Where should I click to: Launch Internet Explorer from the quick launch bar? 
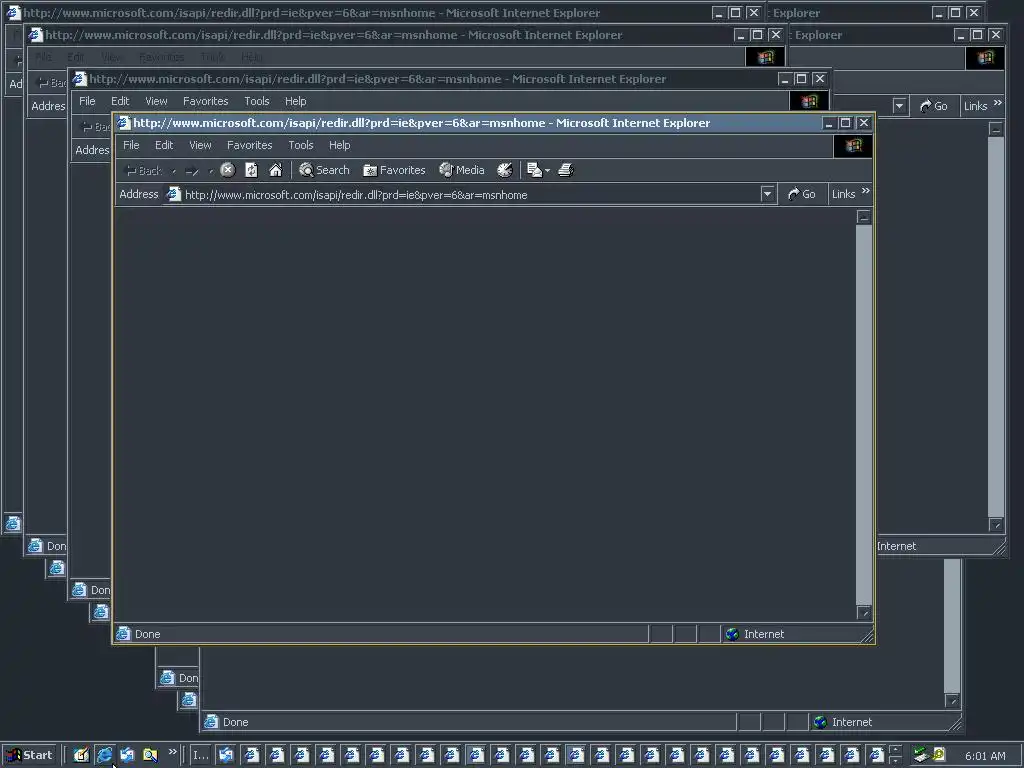104,755
